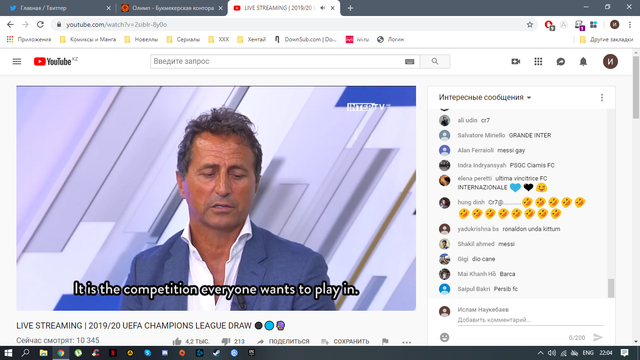640x360 pixels.
Task: Open Saipul Bakri chat avatar
Action: [444, 289]
